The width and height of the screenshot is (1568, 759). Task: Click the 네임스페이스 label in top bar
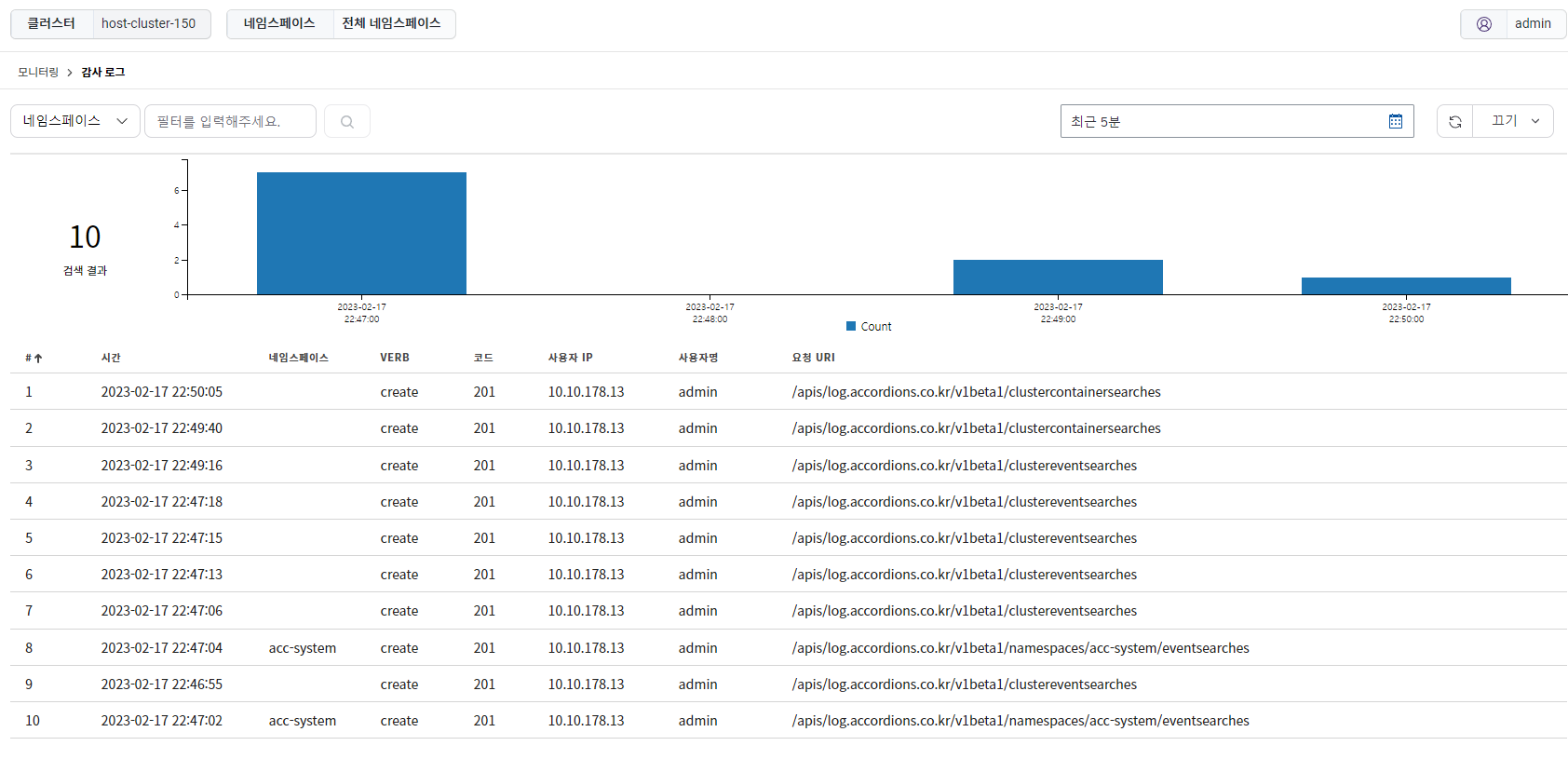[x=279, y=24]
